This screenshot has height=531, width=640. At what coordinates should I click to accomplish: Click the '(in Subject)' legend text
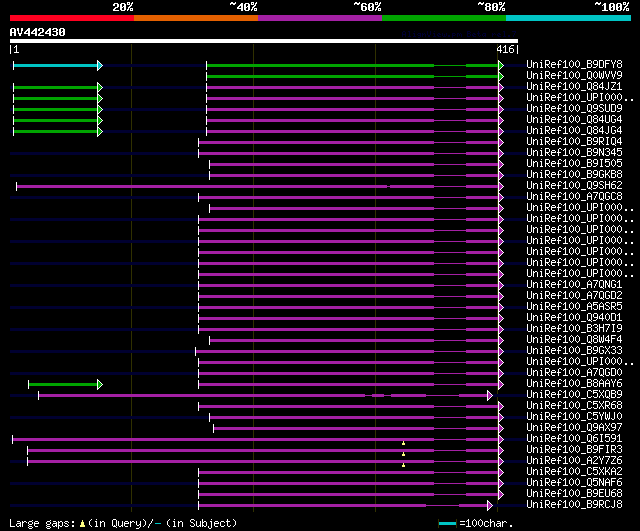pos(202,523)
